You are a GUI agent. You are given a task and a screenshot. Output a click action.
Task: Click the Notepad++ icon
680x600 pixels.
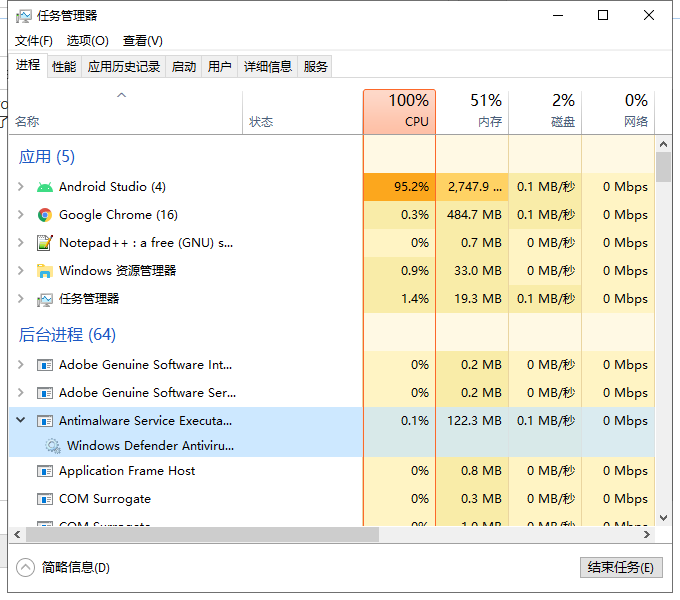pyautogui.click(x=45, y=243)
